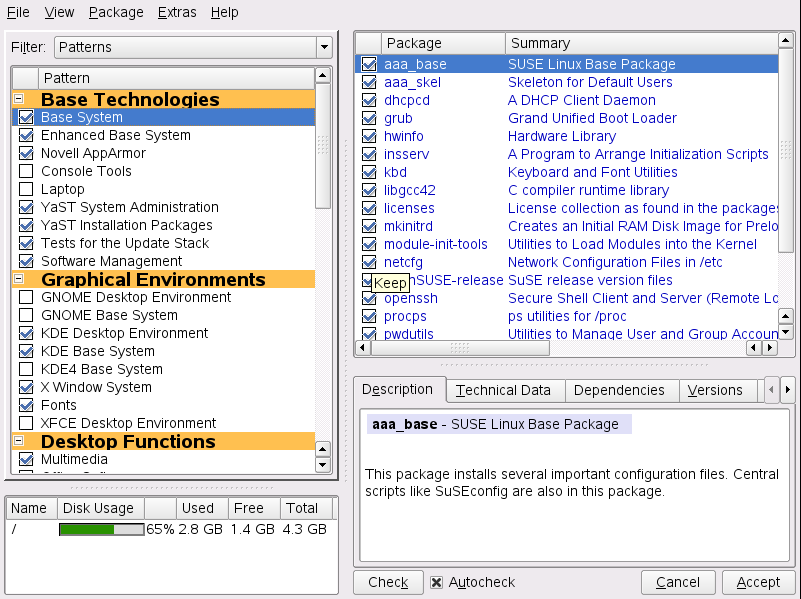Toggle the Multimedia pattern checkbox

[26, 459]
